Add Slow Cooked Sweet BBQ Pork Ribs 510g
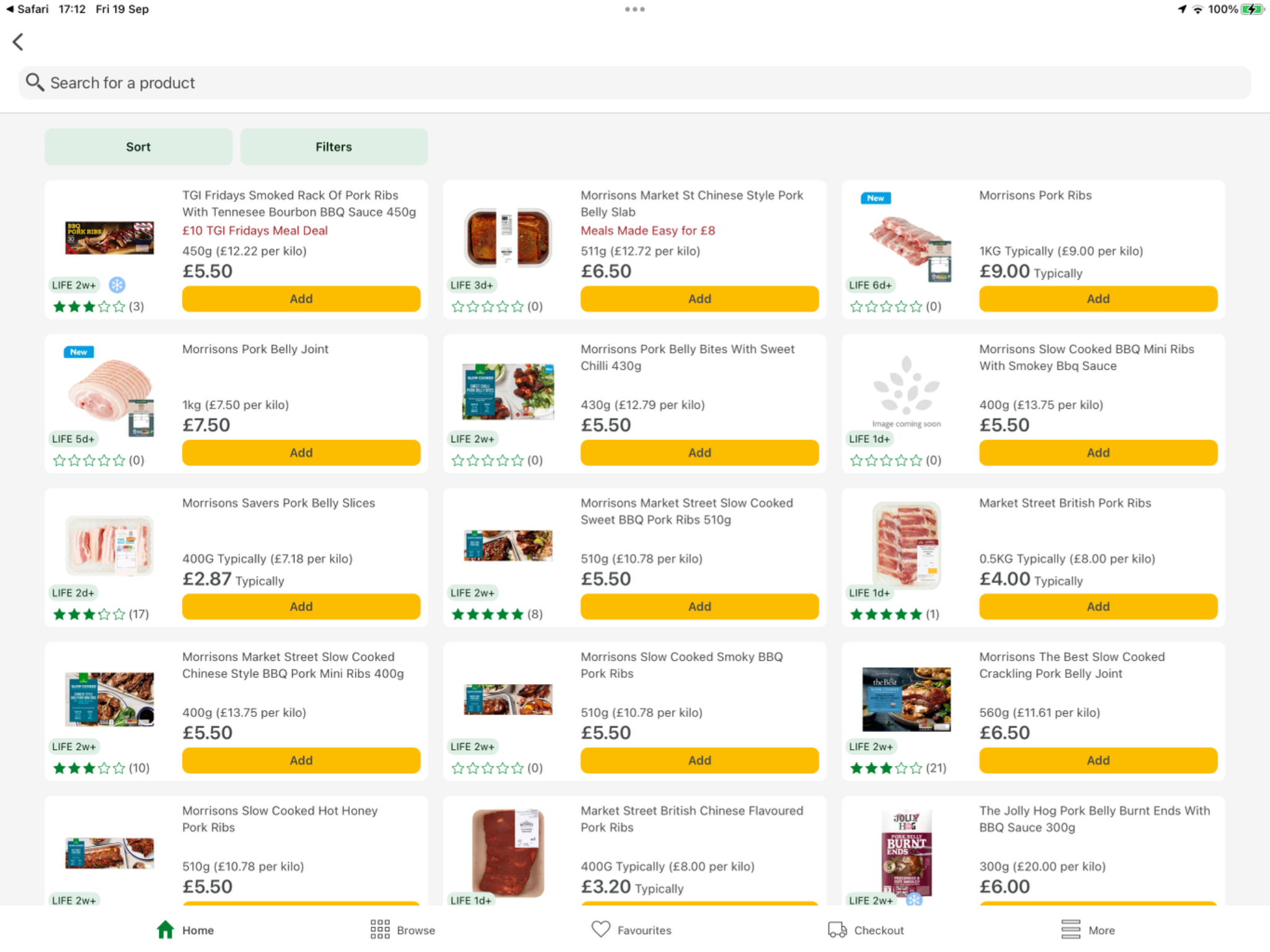Screen dimensions: 1270x952 coord(699,607)
